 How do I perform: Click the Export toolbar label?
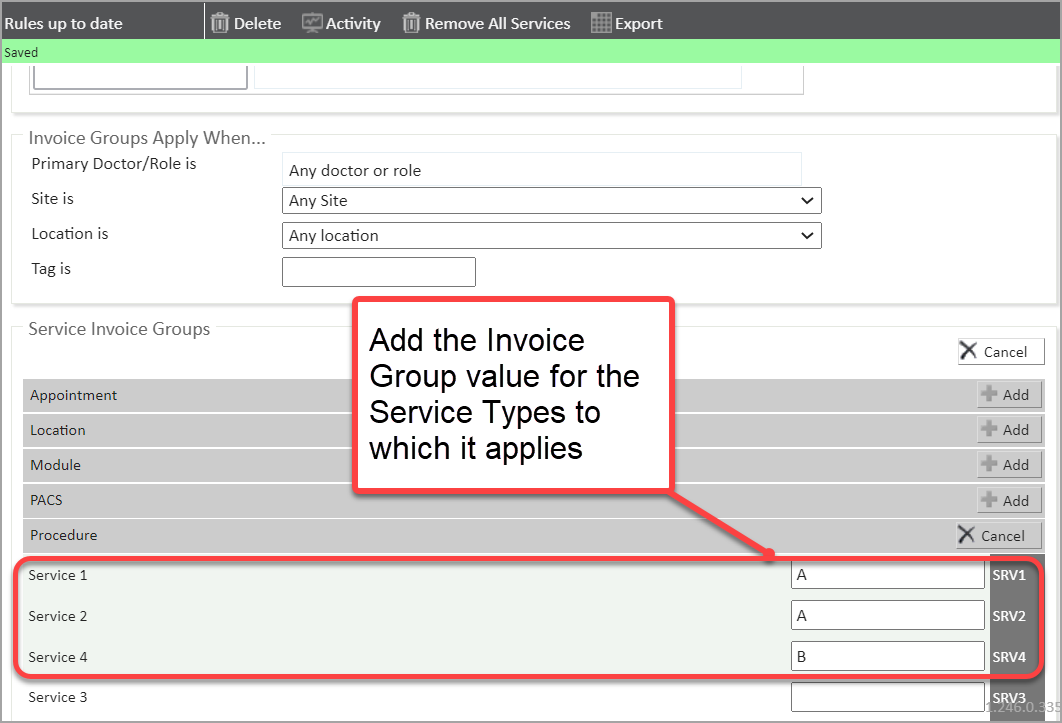click(x=639, y=24)
